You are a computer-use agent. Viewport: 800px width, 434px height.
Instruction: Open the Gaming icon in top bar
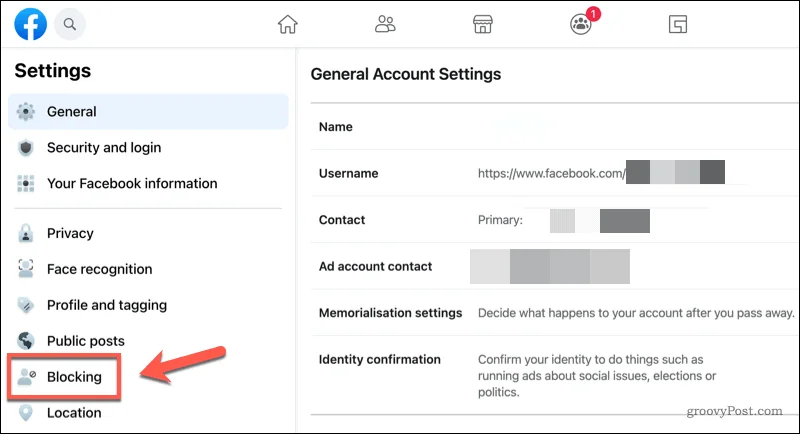678,24
